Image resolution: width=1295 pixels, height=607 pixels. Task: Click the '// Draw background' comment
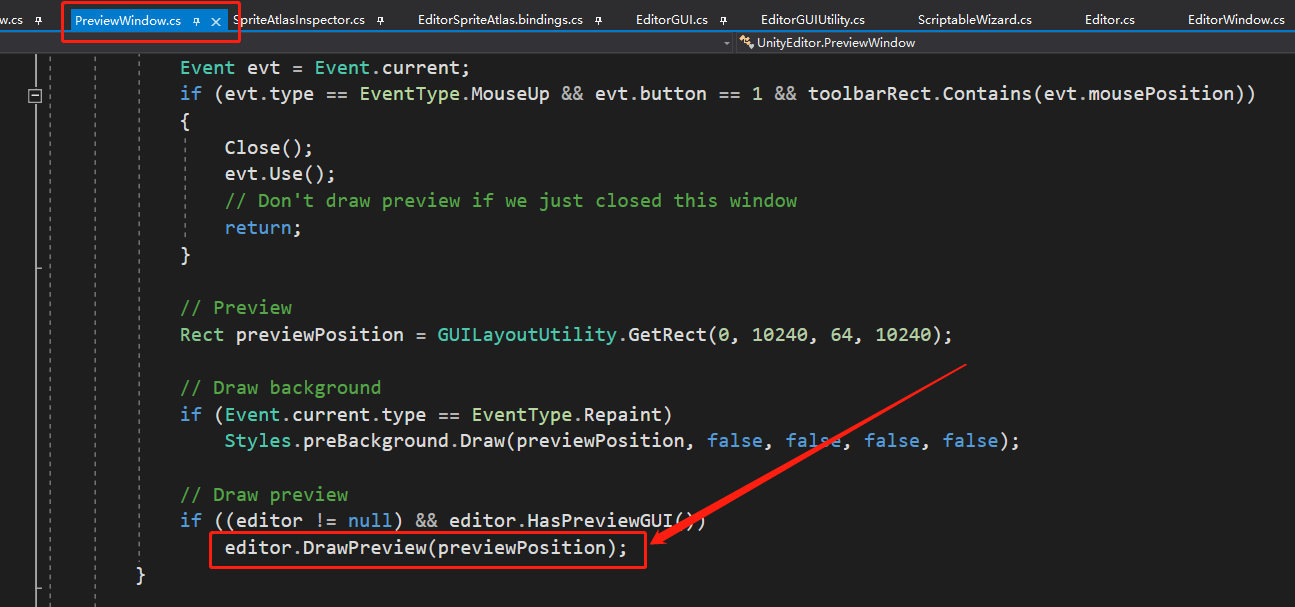(280, 388)
